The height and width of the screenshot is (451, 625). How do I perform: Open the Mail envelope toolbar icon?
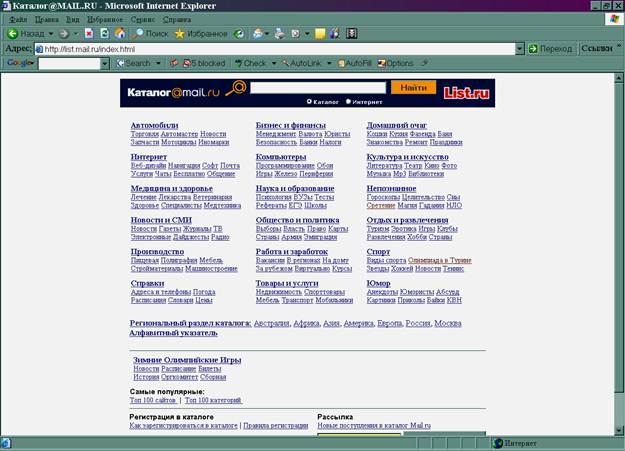(258, 34)
